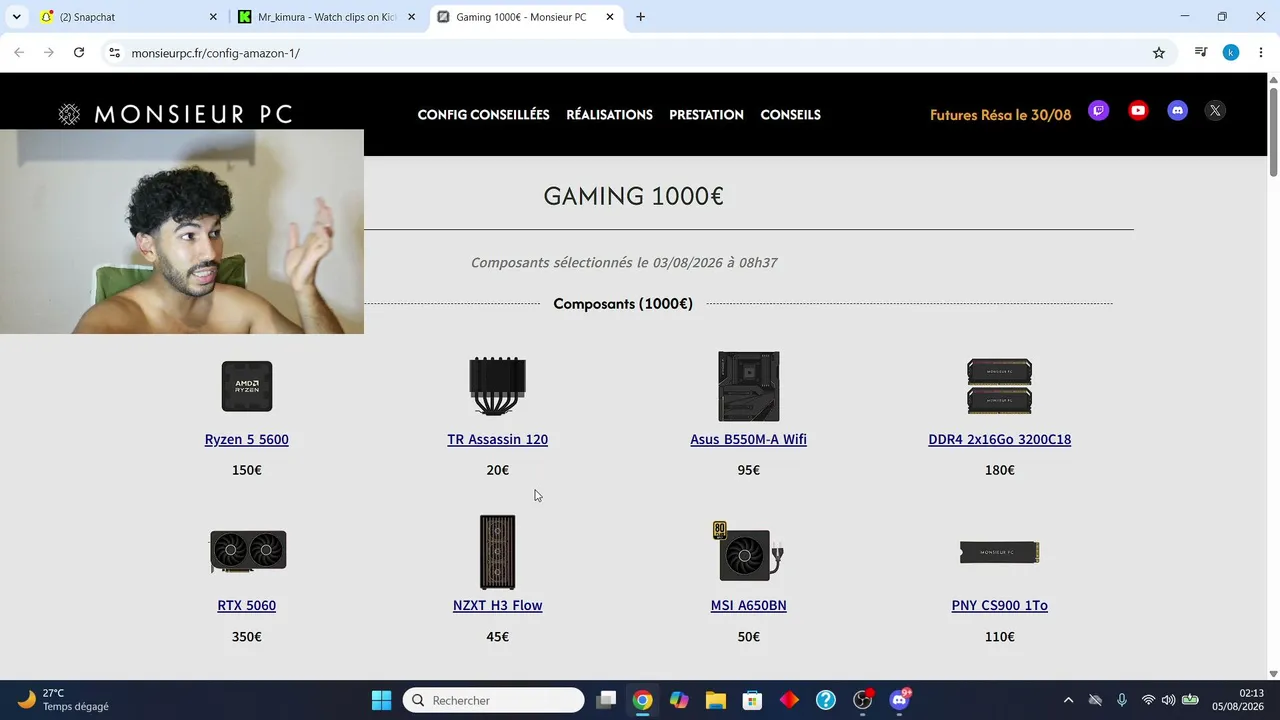Click the microphone icon in system tray
The width and height of the screenshot is (1280, 720).
tap(1122, 700)
